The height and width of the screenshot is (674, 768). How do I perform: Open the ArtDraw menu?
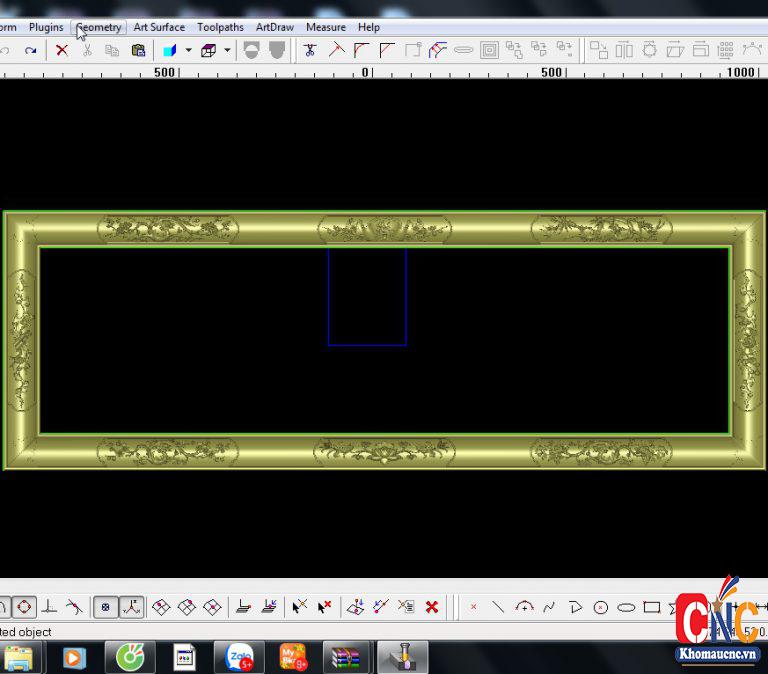pos(275,27)
